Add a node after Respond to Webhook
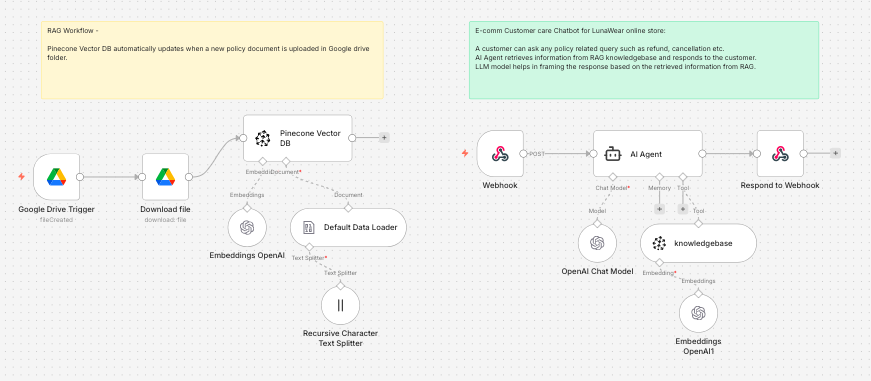The height and width of the screenshot is (381, 871). 835,153
